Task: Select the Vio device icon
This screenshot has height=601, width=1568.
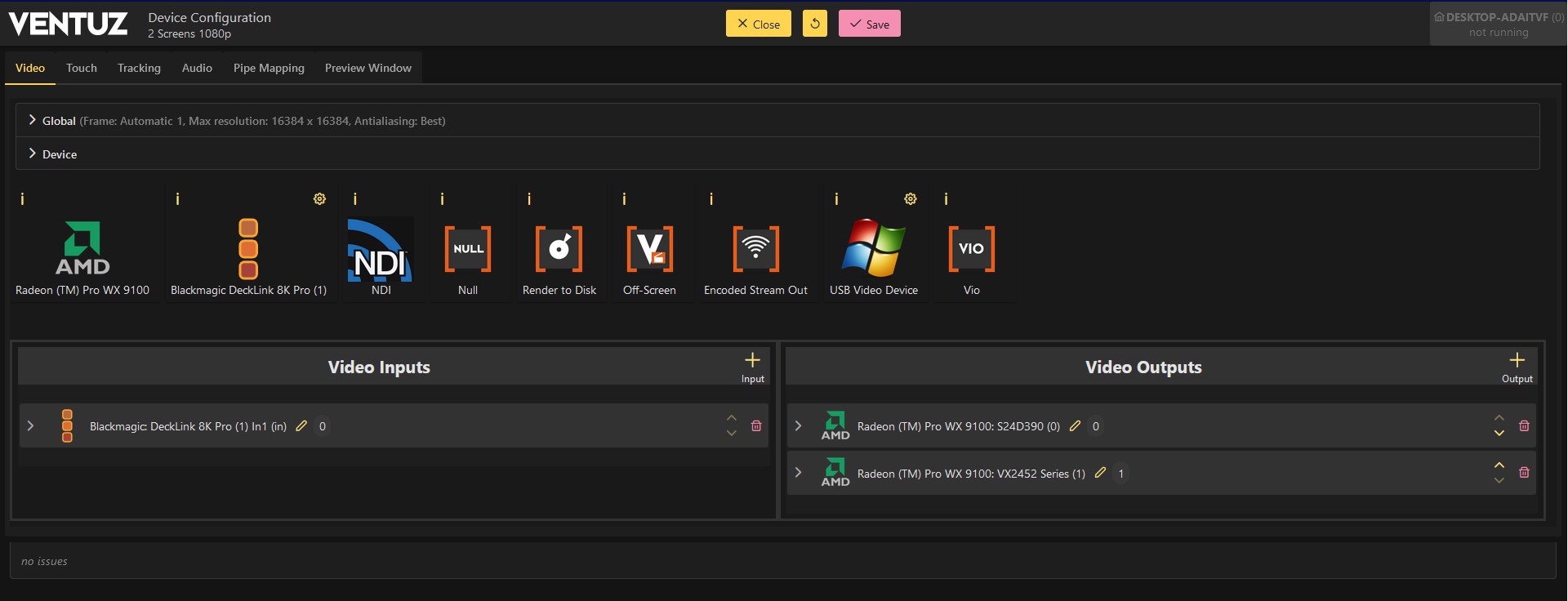Action: tap(971, 249)
